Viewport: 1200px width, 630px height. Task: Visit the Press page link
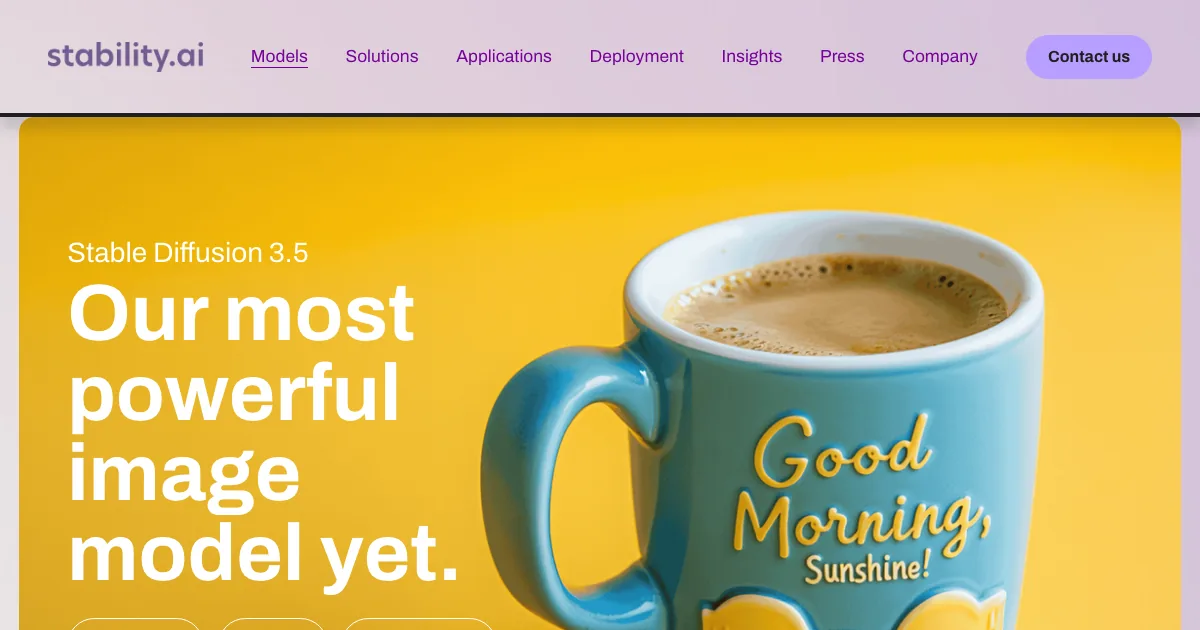[842, 56]
